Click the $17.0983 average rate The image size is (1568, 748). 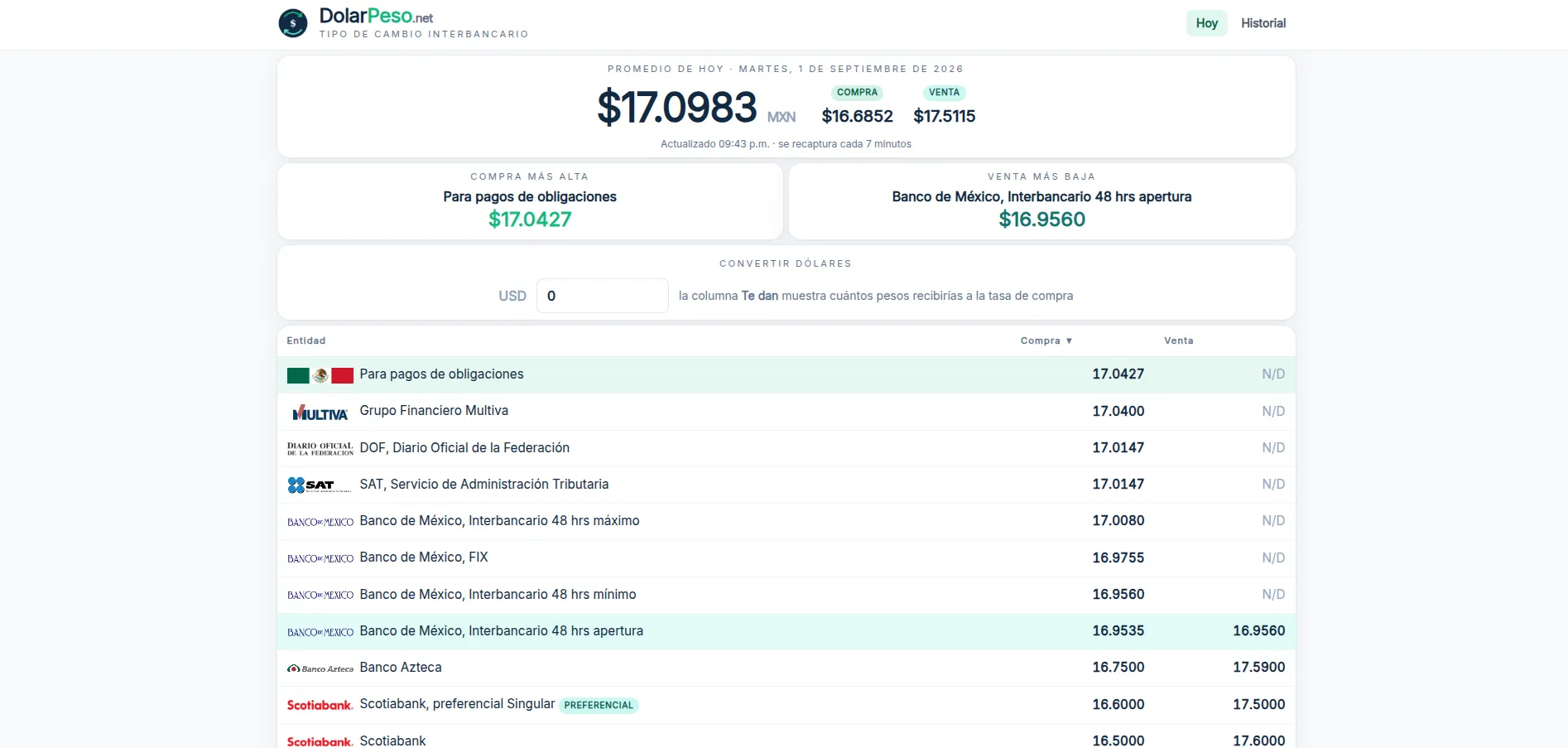(677, 108)
